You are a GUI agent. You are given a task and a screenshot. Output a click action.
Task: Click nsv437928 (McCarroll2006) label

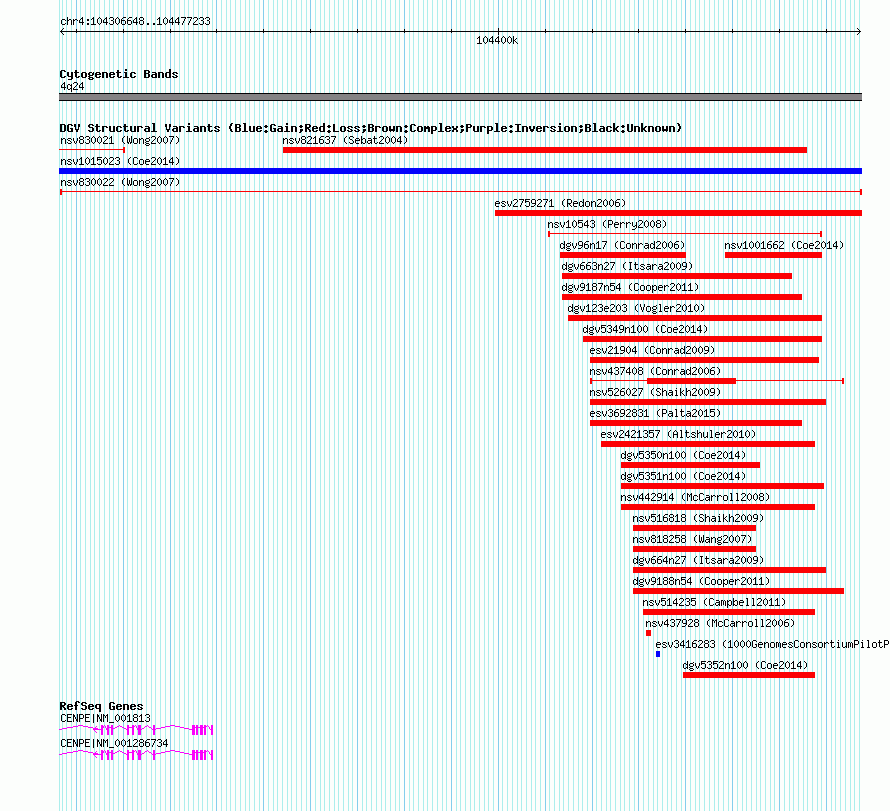pos(720,623)
